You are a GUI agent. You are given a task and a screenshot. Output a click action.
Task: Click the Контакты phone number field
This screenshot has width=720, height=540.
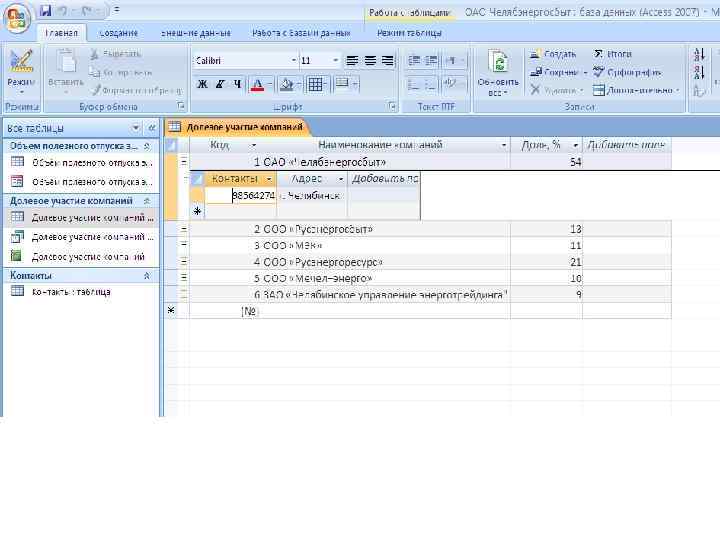pyautogui.click(x=241, y=196)
